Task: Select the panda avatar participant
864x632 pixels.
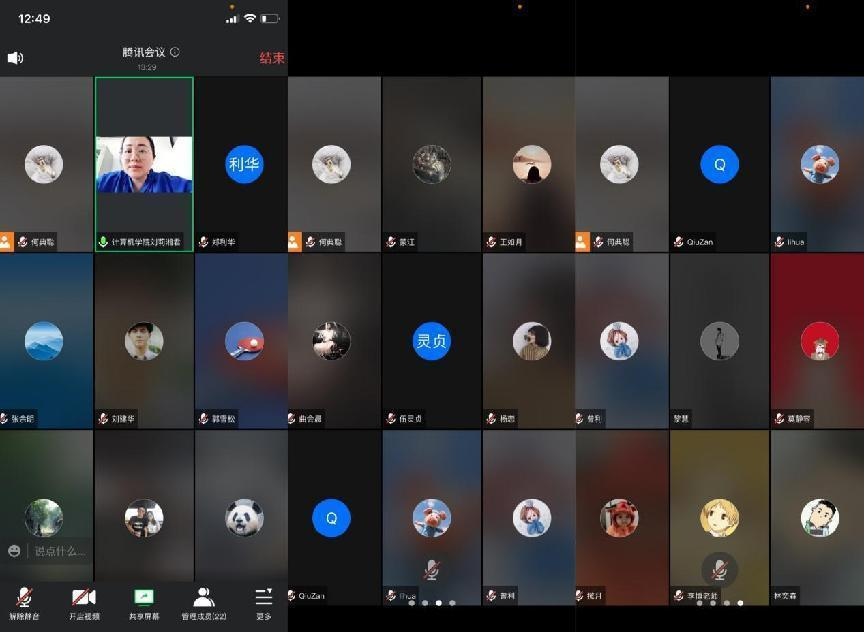Action: click(244, 518)
